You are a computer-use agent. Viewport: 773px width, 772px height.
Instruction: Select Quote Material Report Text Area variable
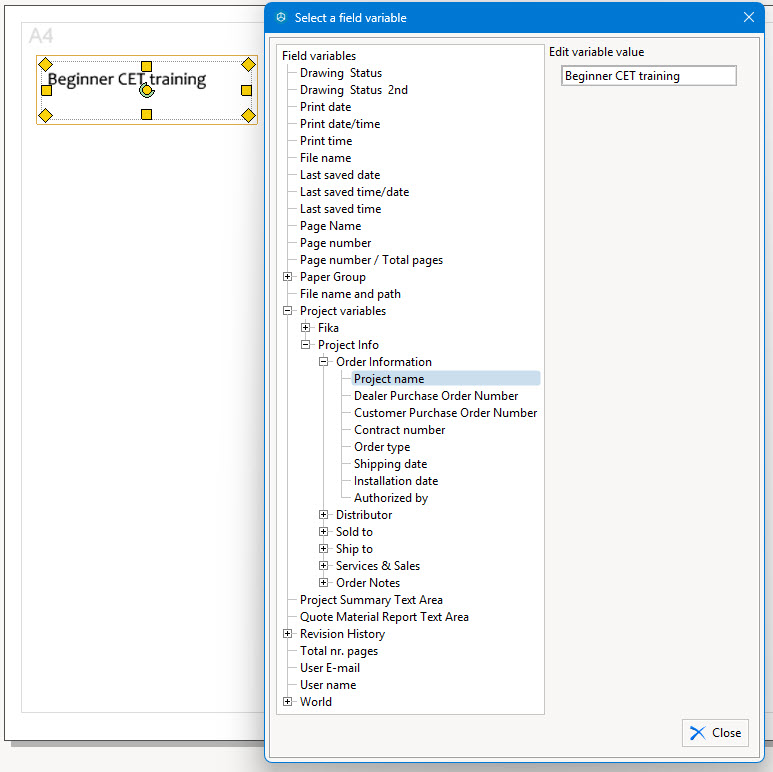[x=385, y=617]
